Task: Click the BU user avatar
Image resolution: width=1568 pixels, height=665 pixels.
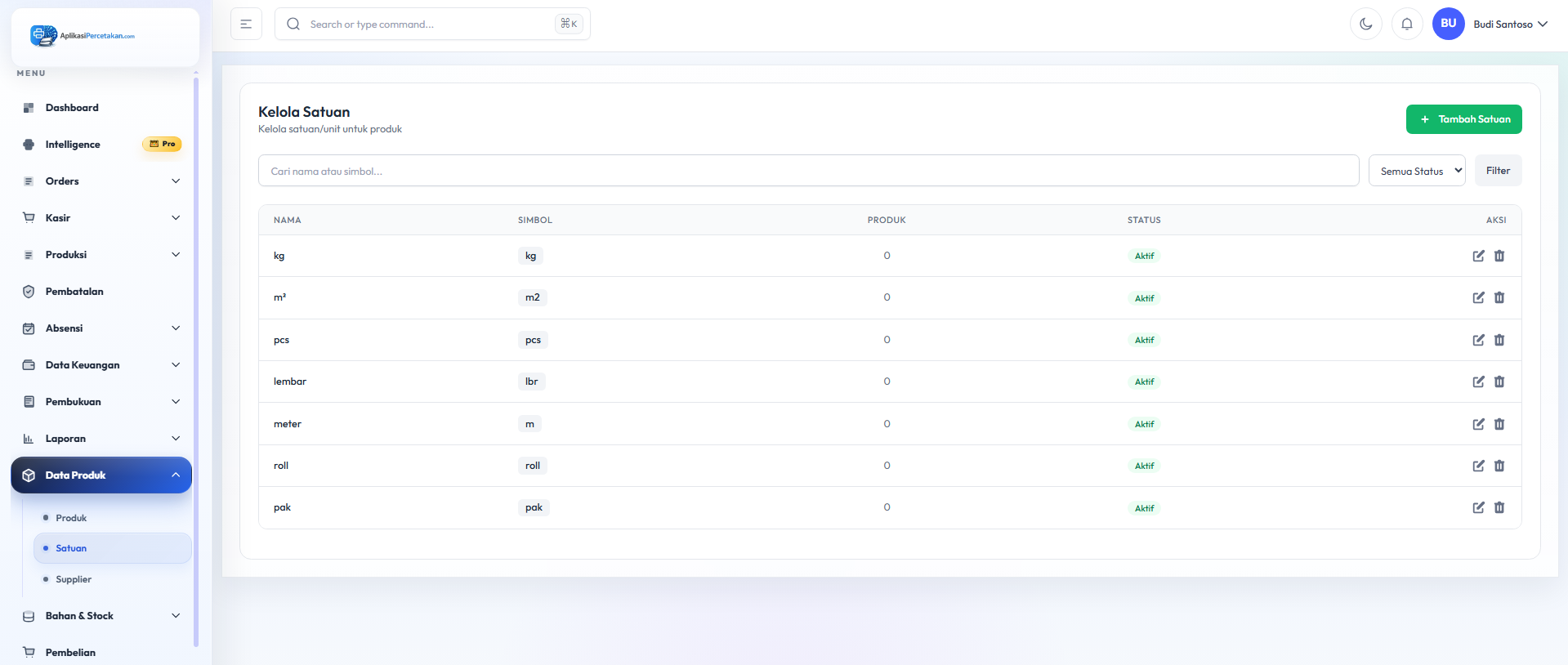Action: [x=1448, y=24]
